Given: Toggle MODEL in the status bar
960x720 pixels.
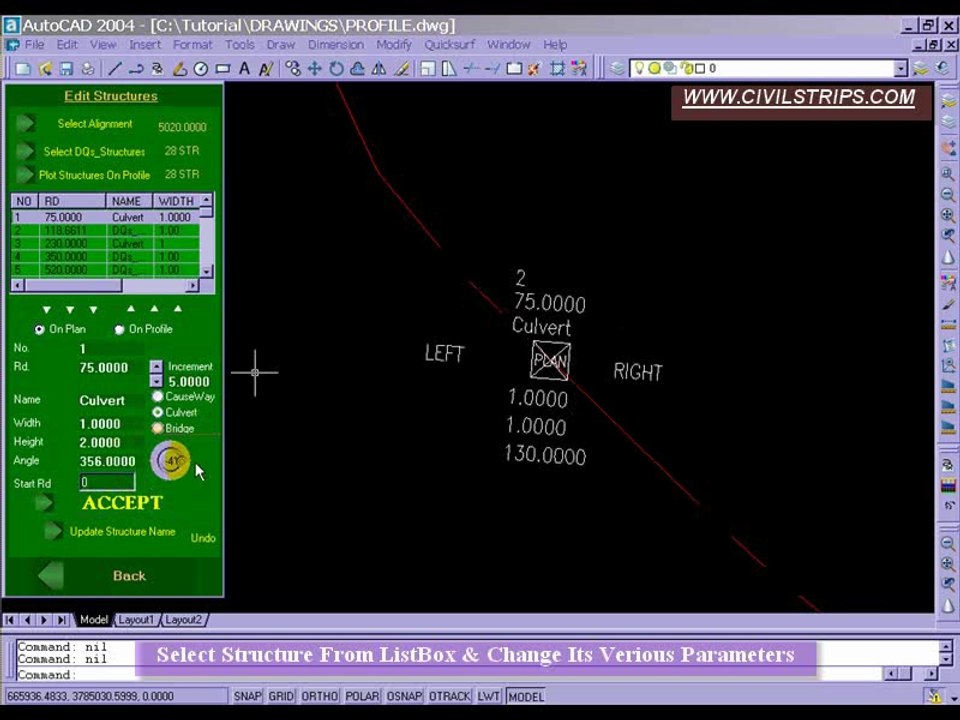Looking at the screenshot, I should (526, 696).
